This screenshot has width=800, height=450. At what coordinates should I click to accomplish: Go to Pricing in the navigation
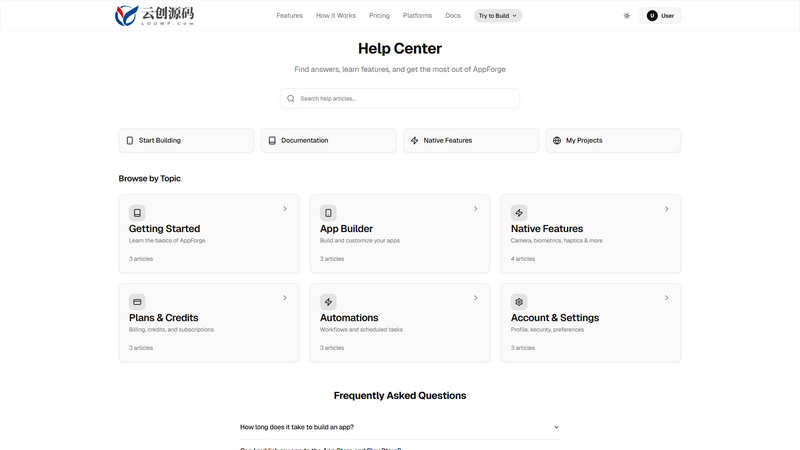tap(379, 16)
